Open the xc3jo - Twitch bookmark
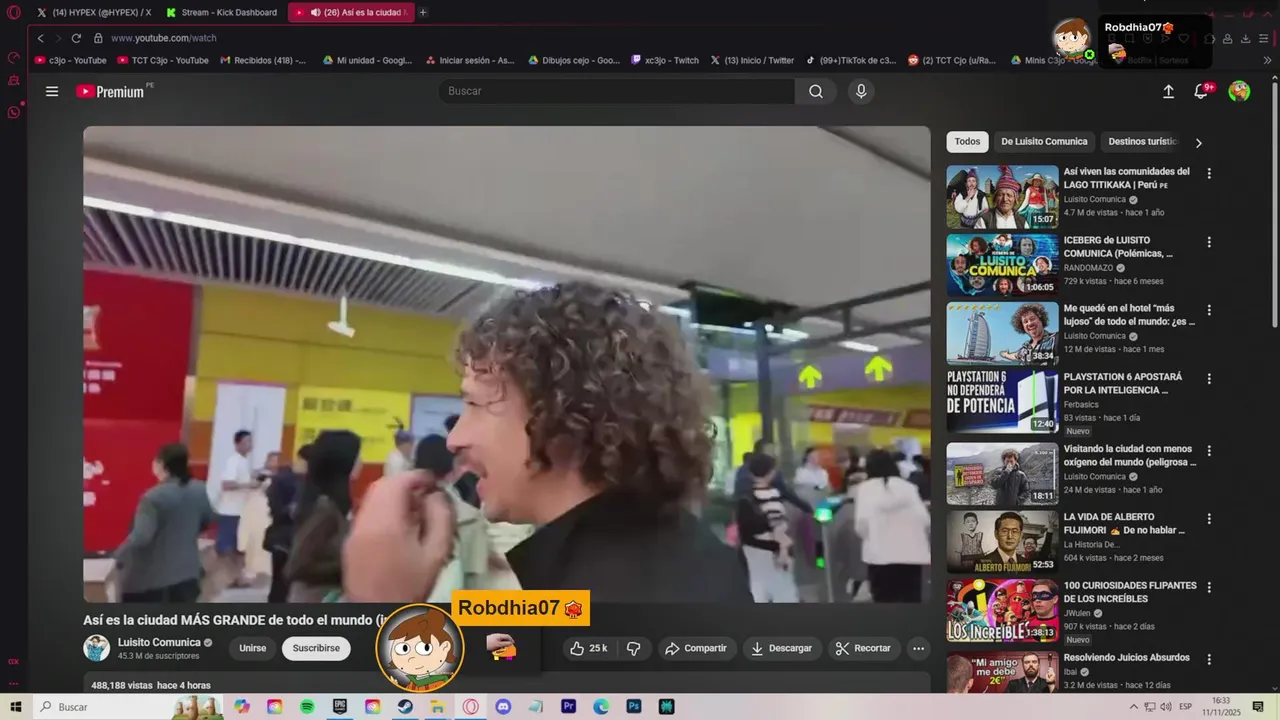 pos(665,60)
